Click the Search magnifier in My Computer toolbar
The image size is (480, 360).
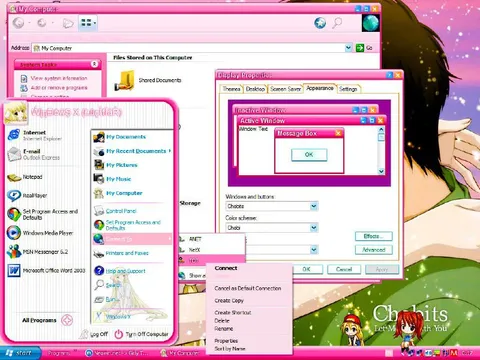[x=337, y=23]
